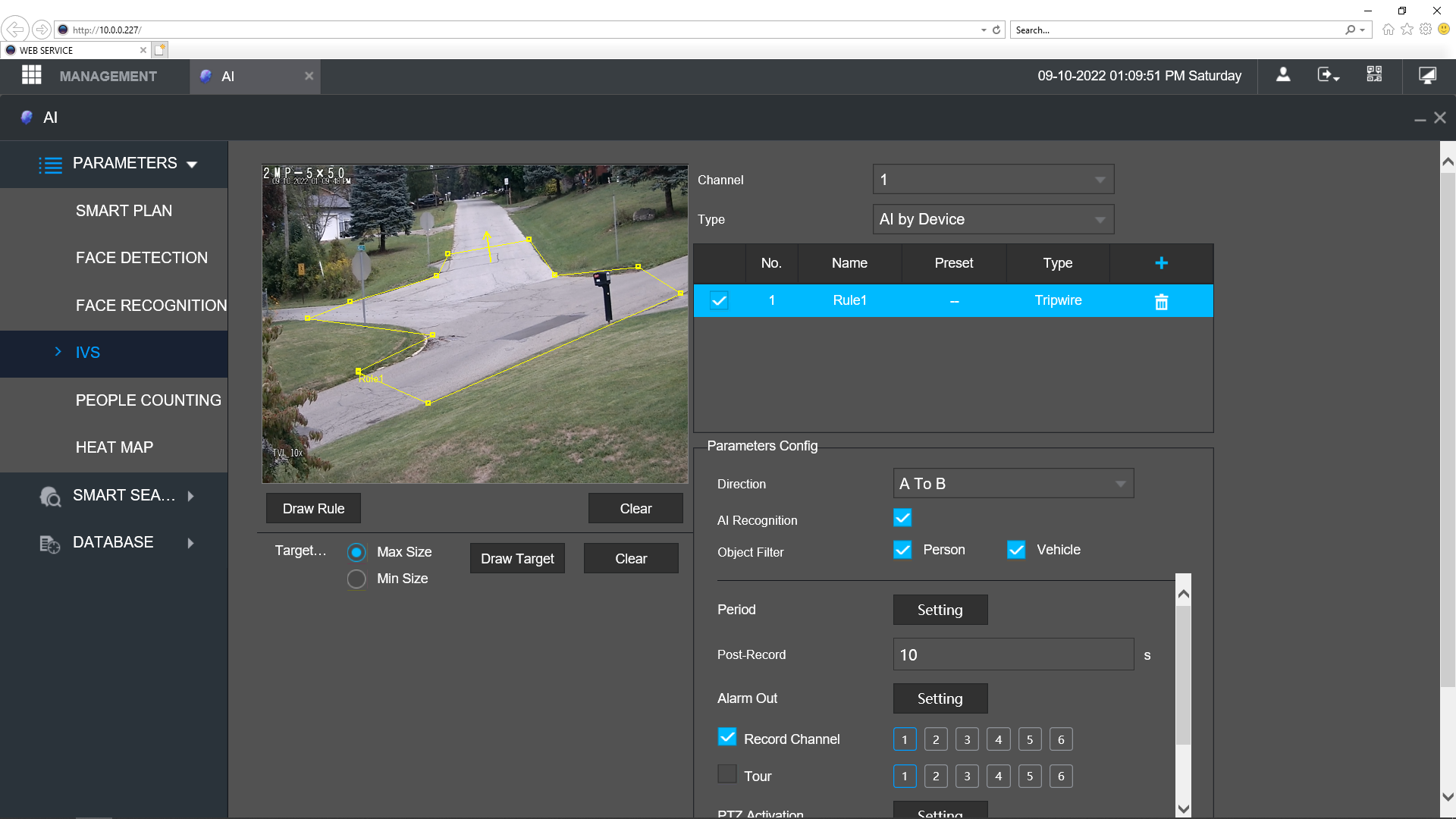This screenshot has height=819, width=1456.
Task: Expand the DATABASE section
Action: [190, 543]
